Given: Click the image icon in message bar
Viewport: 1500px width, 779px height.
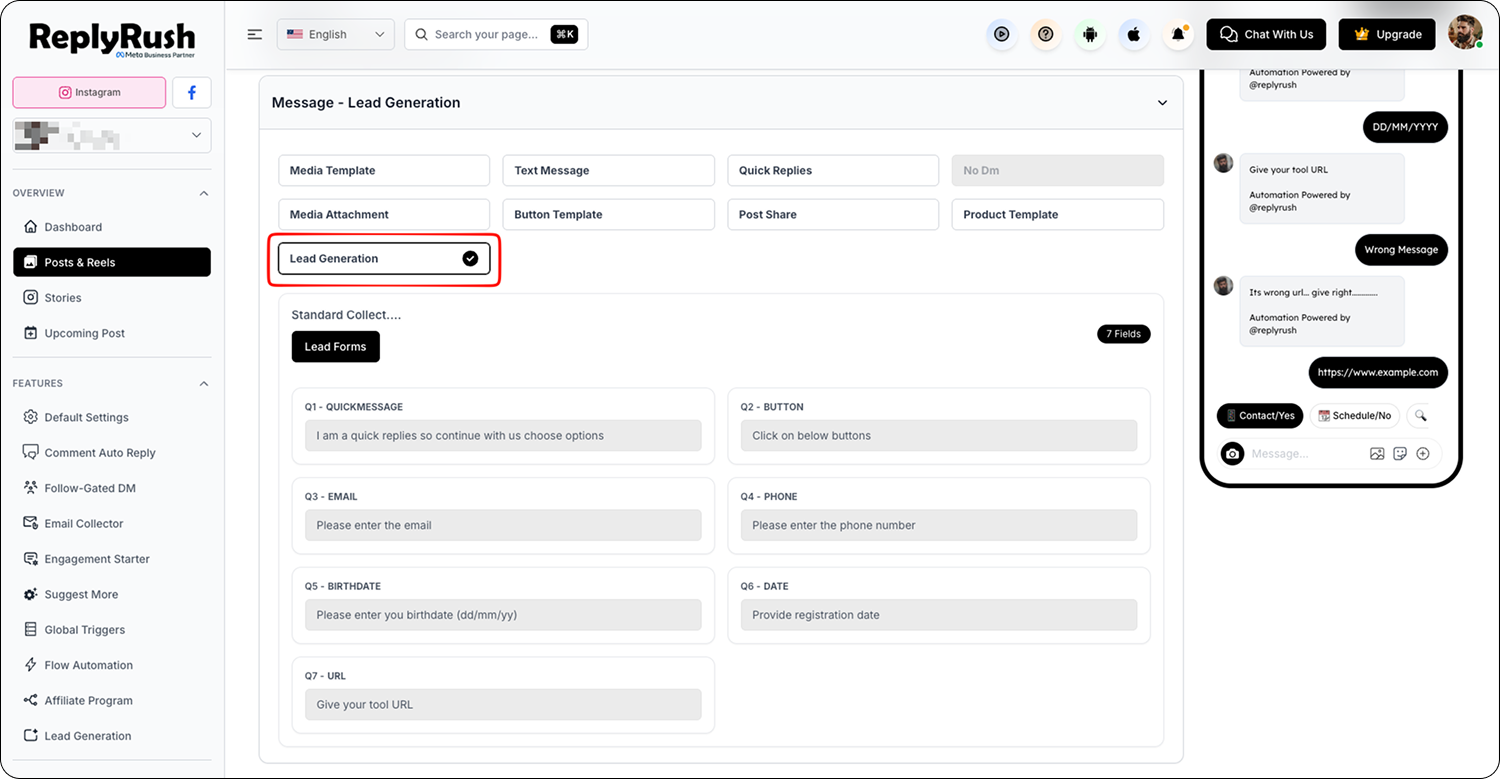Looking at the screenshot, I should (1377, 454).
